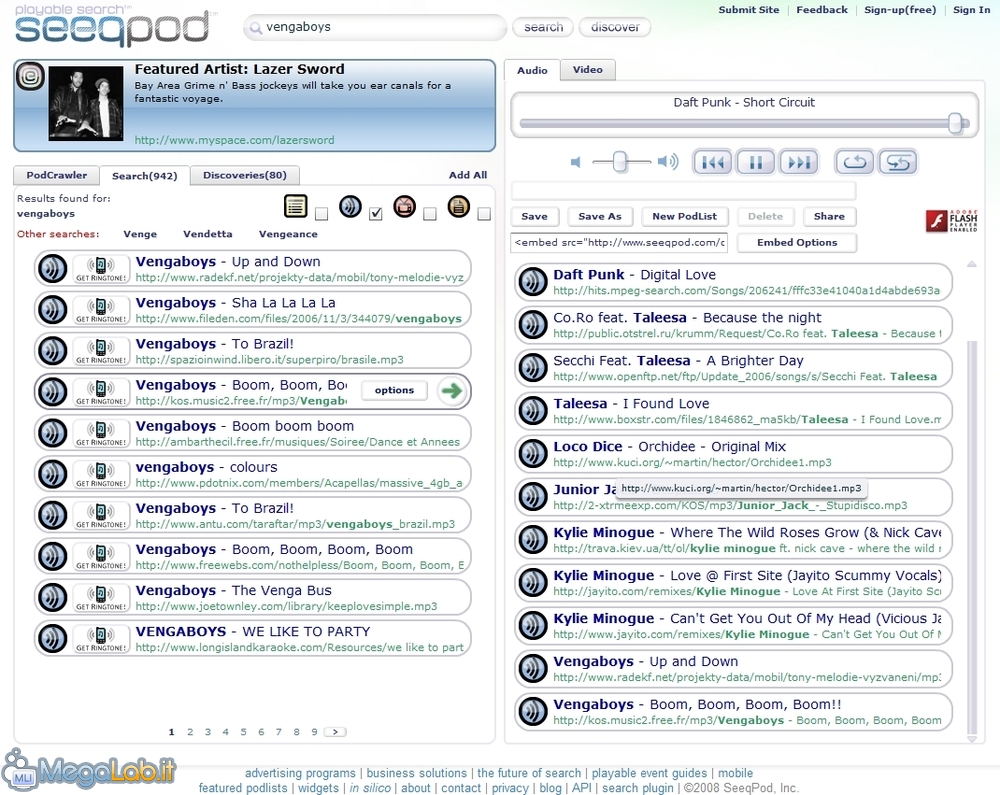Go to next results page arrow
The image size is (1000, 795).
[x=336, y=732]
